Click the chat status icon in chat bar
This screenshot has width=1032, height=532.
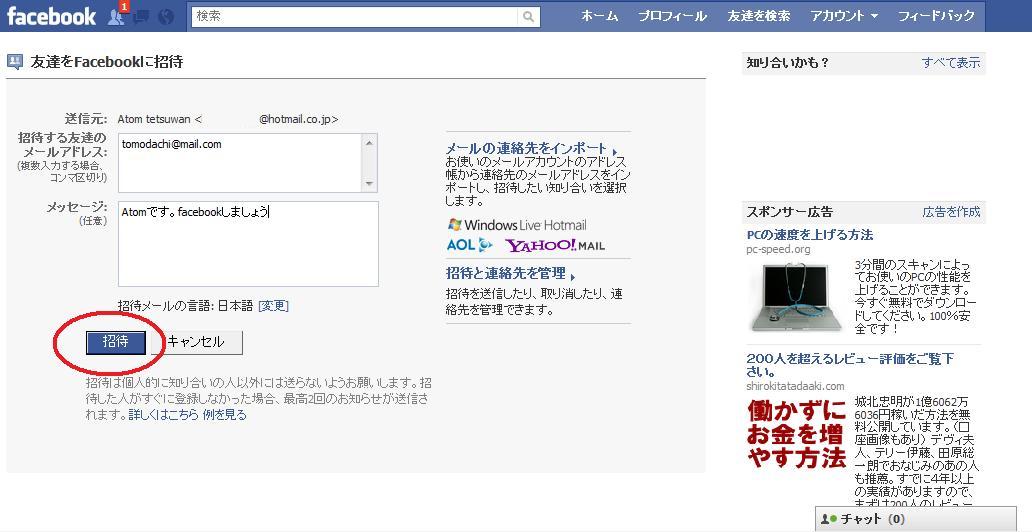(x=829, y=519)
